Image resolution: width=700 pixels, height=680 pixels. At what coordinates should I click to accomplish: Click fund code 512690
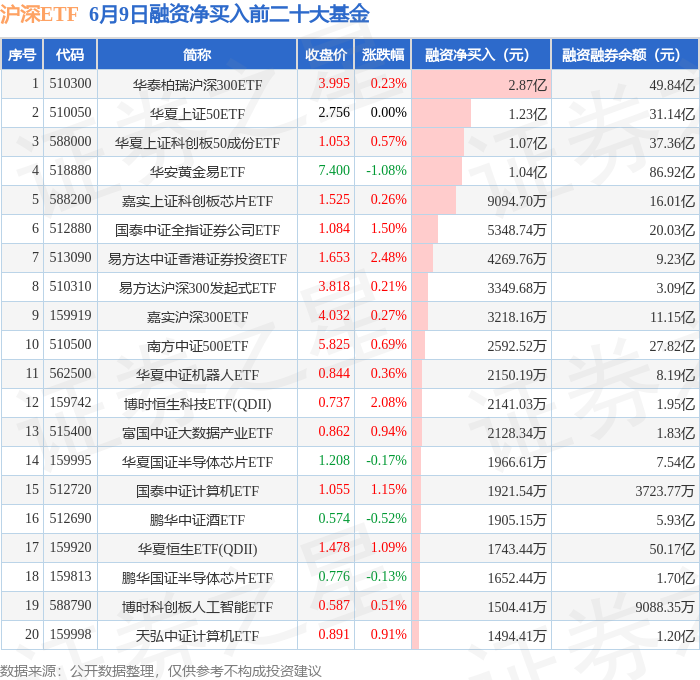[x=70, y=518]
